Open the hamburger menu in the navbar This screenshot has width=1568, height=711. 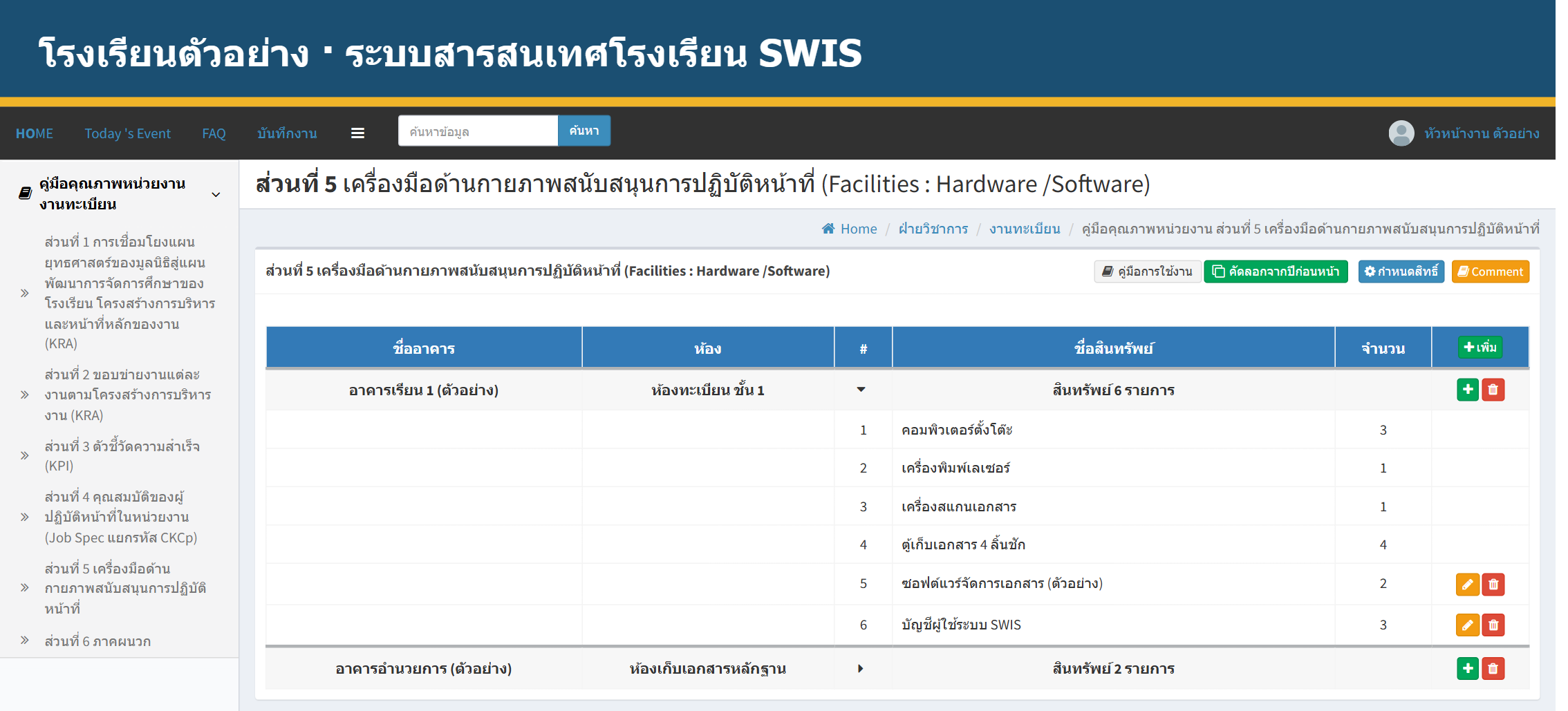(357, 133)
